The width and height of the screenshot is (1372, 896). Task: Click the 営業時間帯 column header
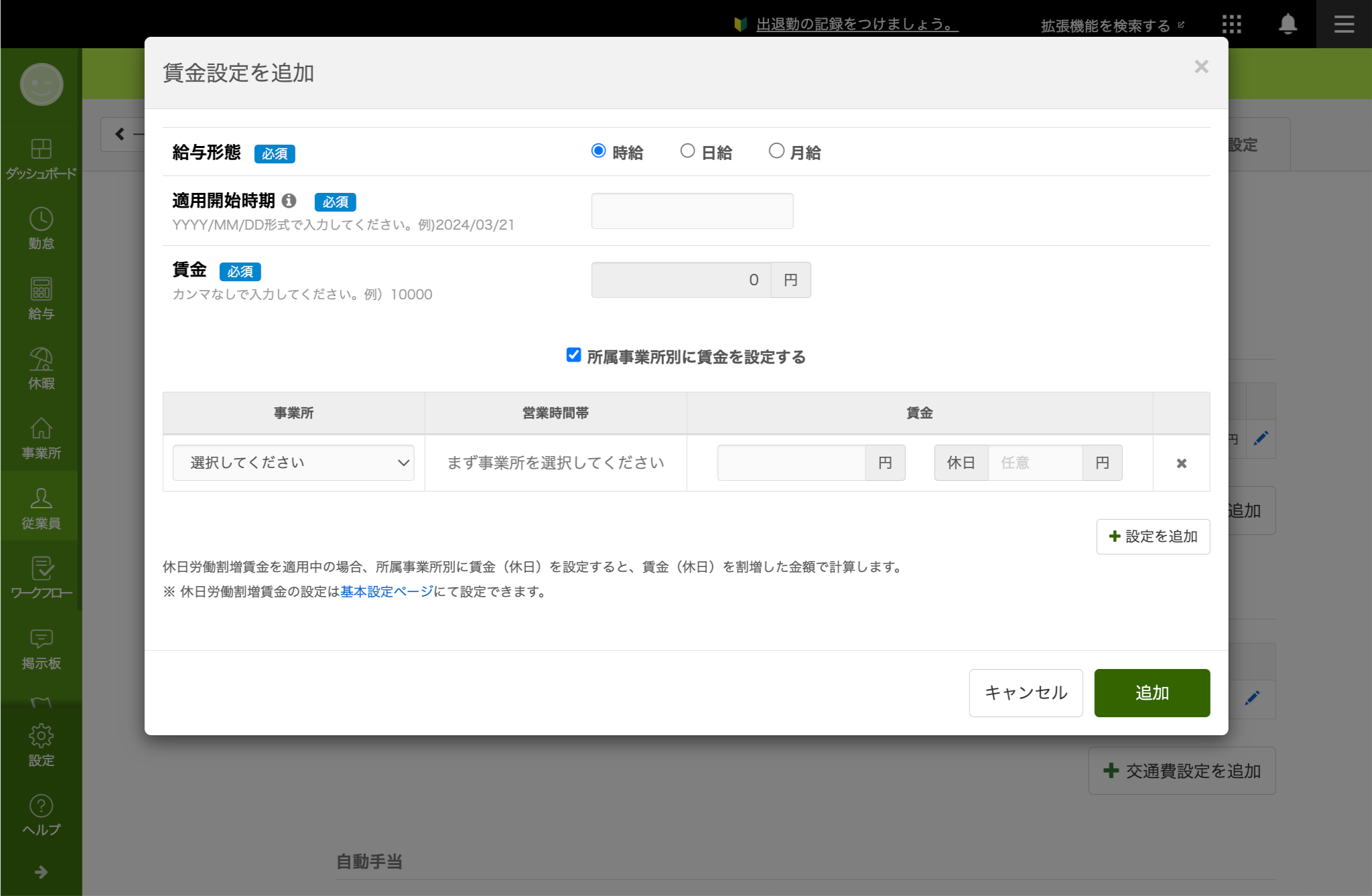(x=555, y=413)
